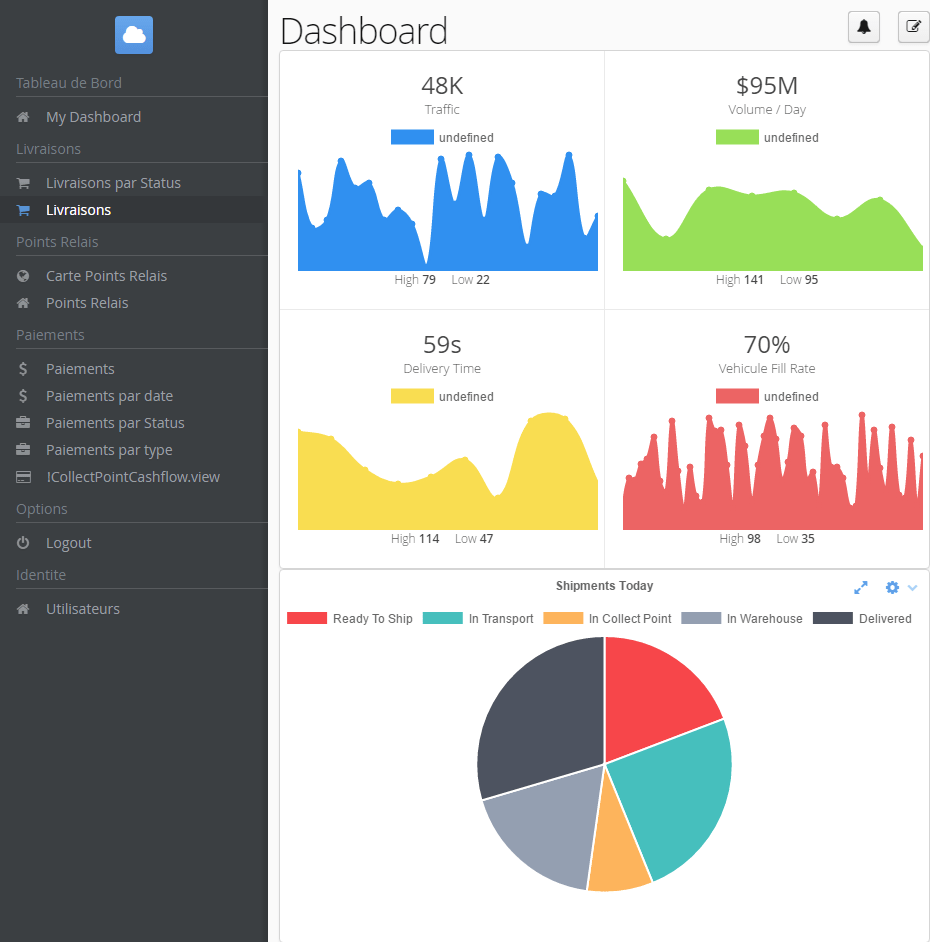Click the 48K Traffic value
Image resolution: width=930 pixels, height=942 pixels.
(x=442, y=86)
